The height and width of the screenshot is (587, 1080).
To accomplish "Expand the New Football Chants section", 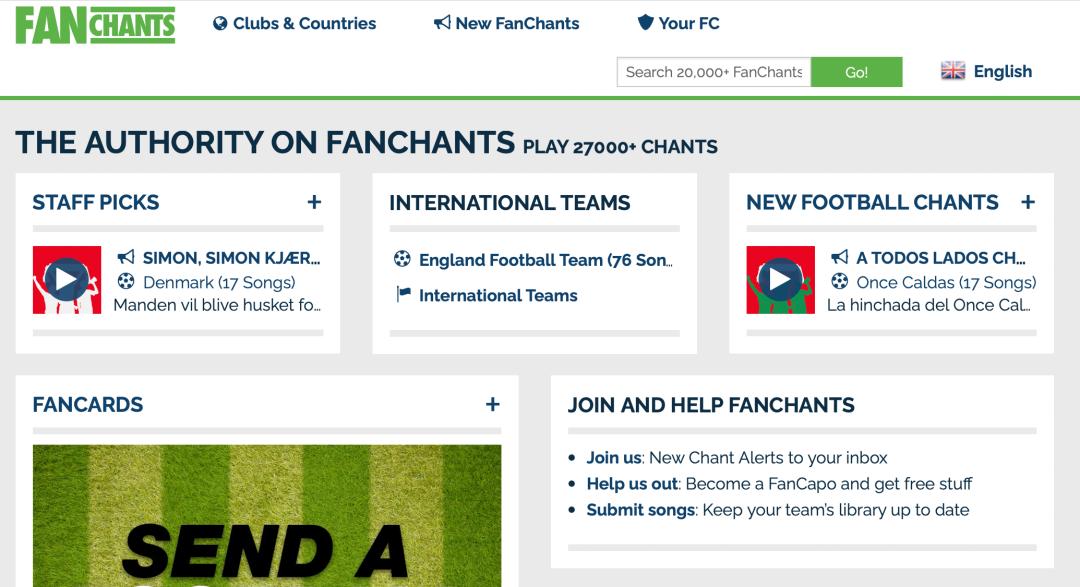I will 1028,202.
